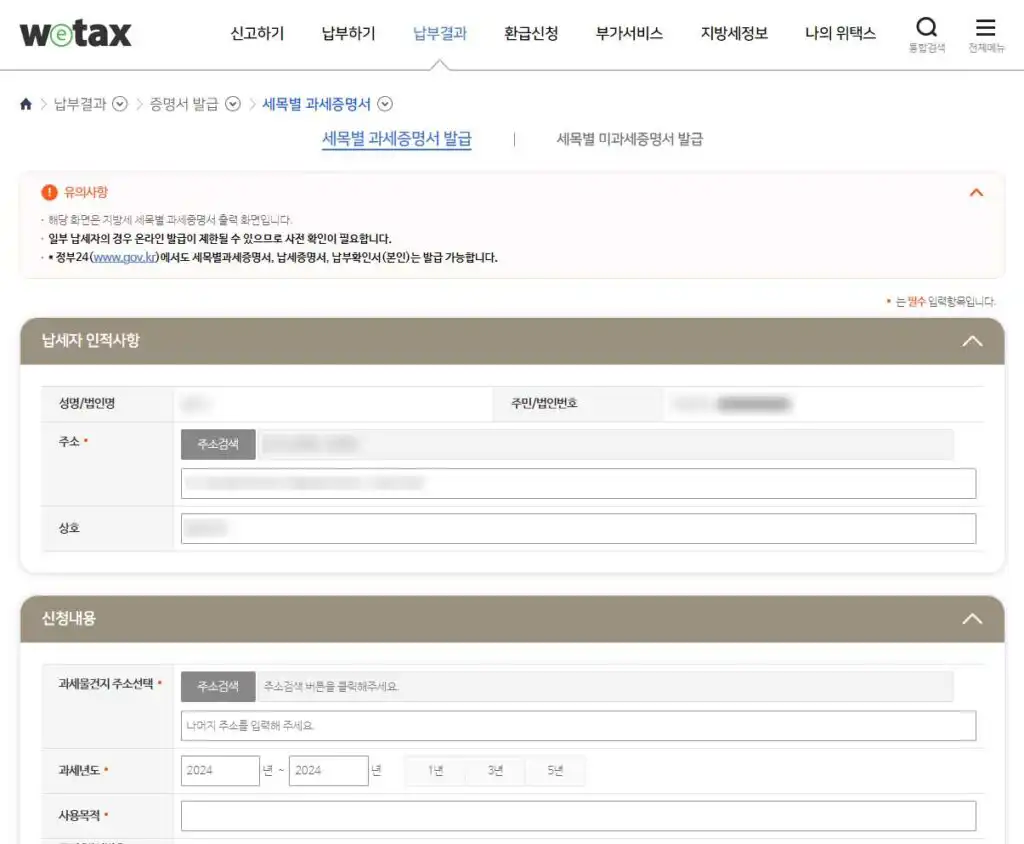Click the detailed address field under 주소
This screenshot has height=844, width=1024.
(579, 483)
